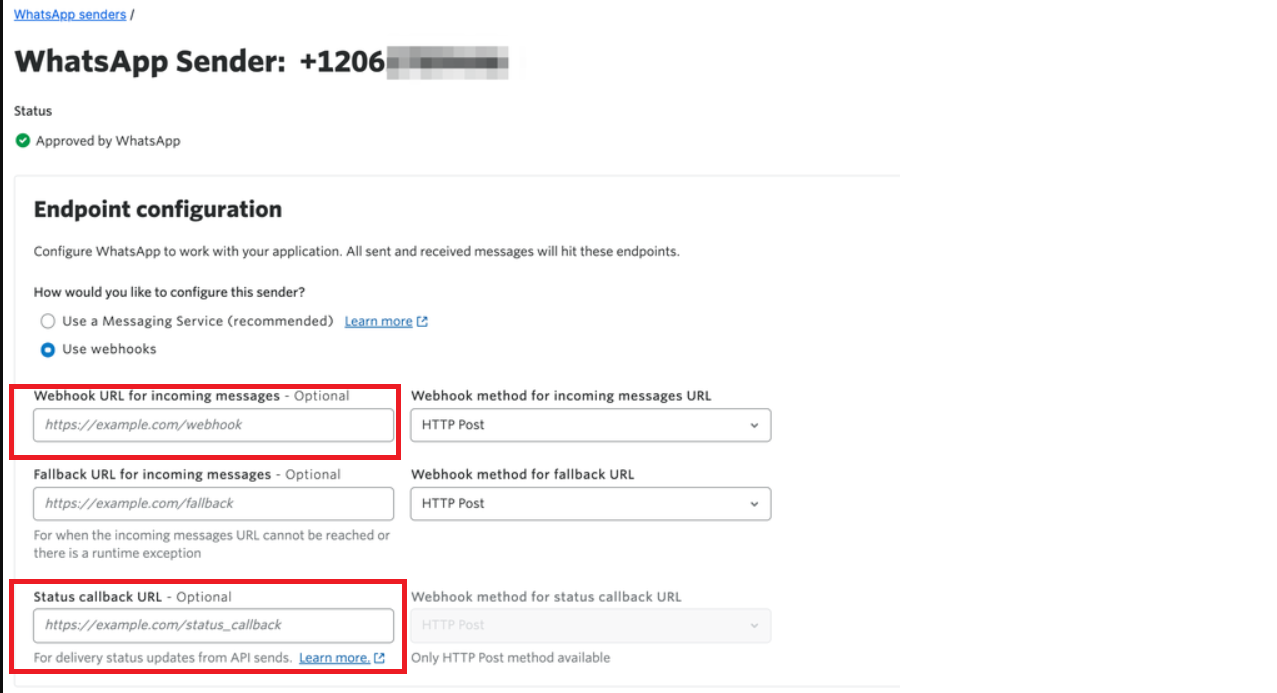The image size is (1277, 693).
Task: Click the green Approved status checkmark icon
Action: 23,141
